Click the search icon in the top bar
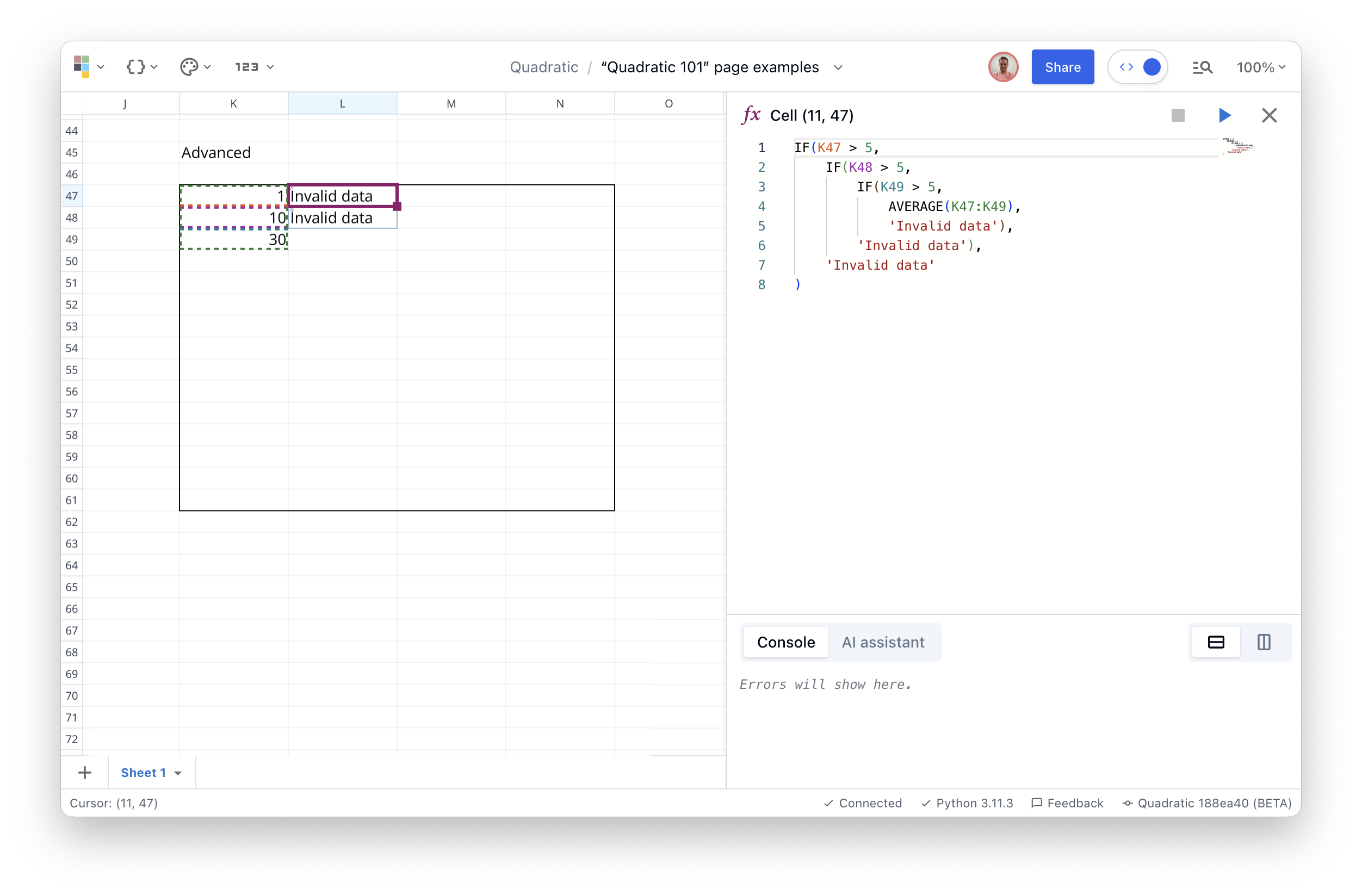Viewport: 1362px width, 896px height. (x=1202, y=67)
